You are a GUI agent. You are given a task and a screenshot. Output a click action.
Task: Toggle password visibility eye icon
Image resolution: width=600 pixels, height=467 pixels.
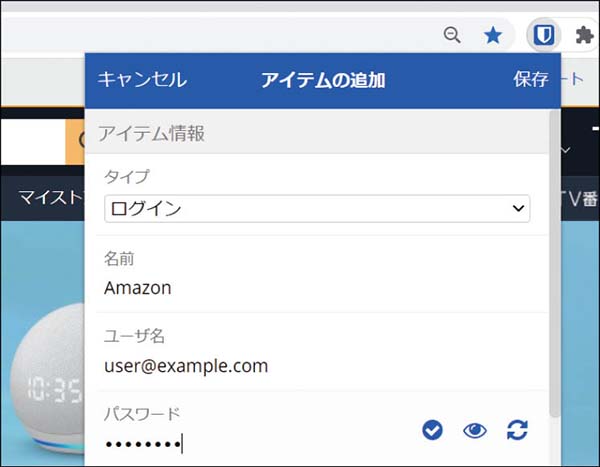tap(475, 430)
